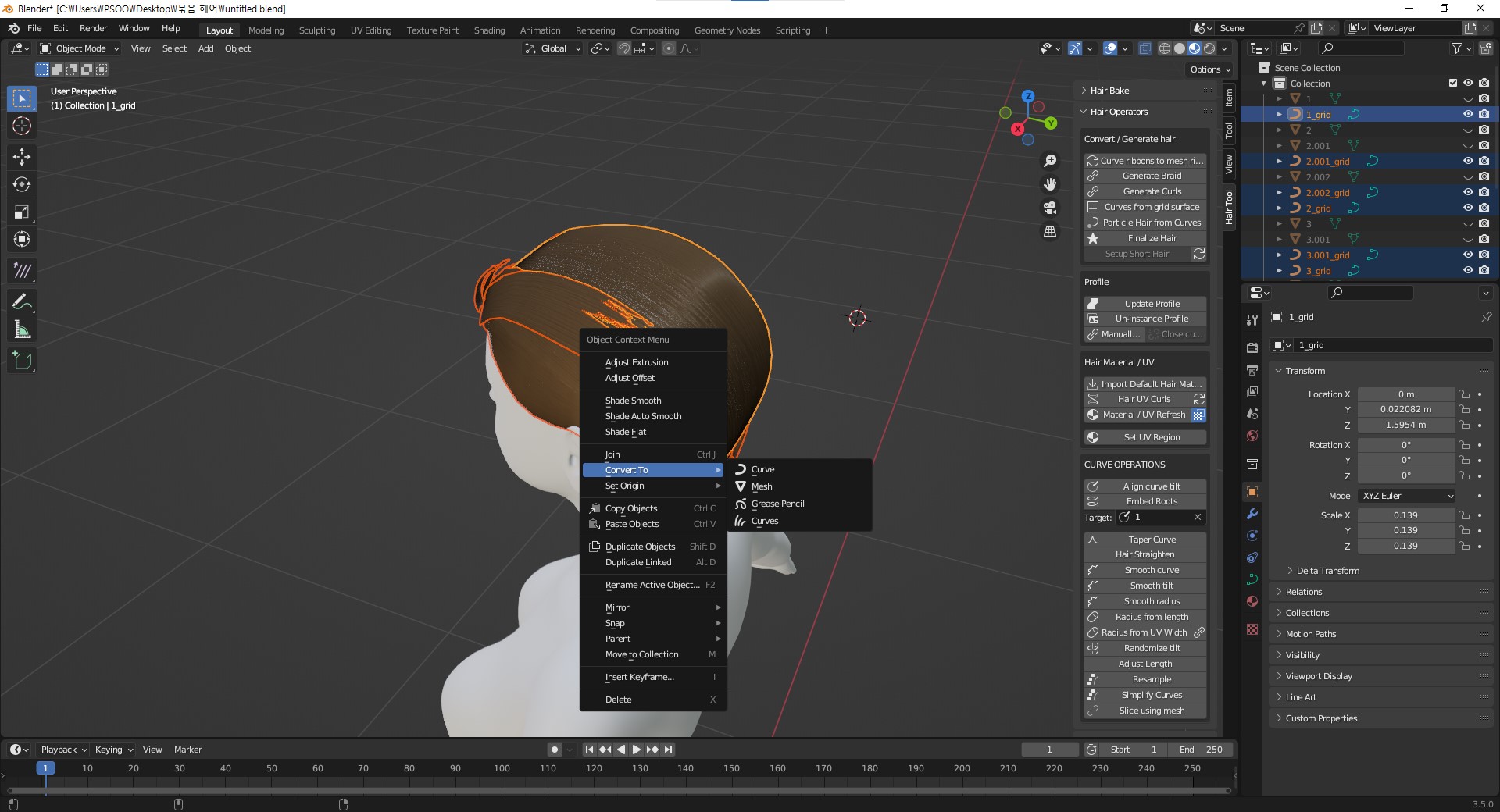Open the Object Mode dropdown
Screen dimensions: 1500x812
(80, 48)
